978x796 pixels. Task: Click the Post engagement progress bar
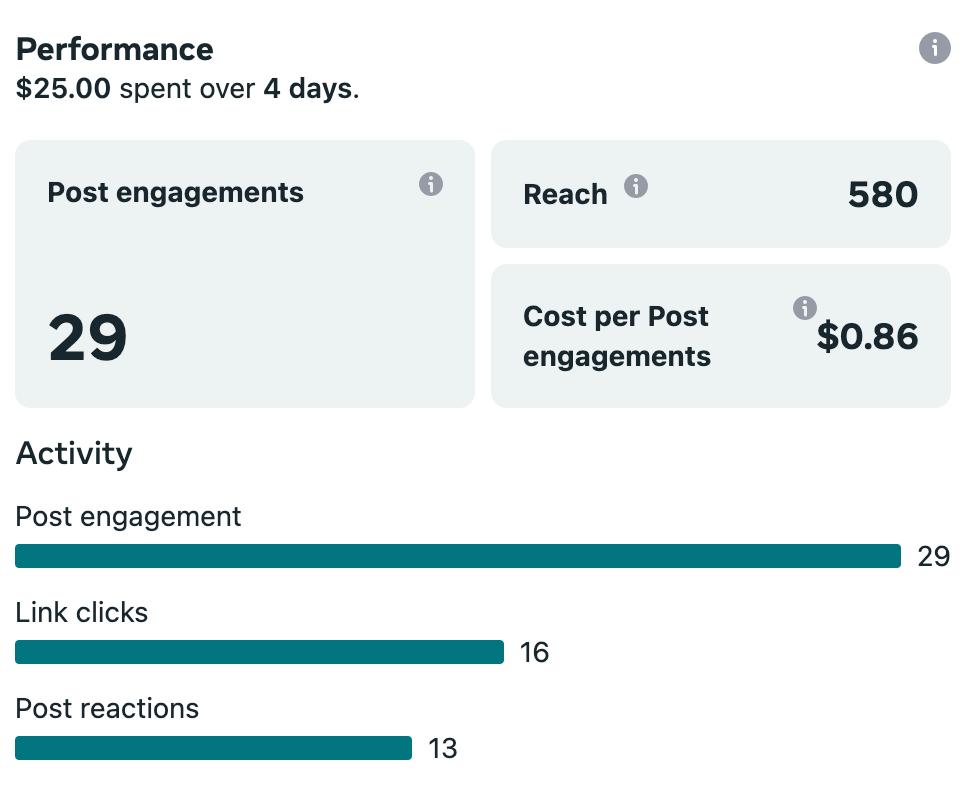point(457,556)
